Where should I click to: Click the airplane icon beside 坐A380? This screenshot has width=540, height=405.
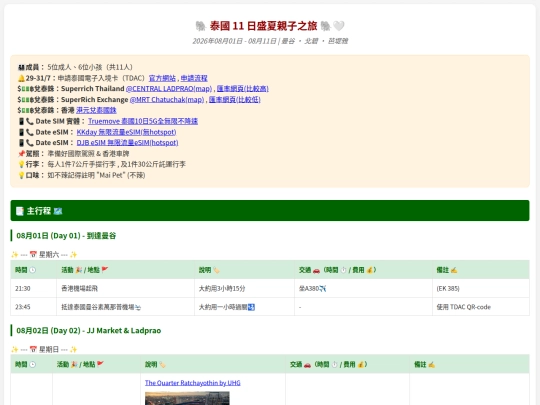tap(322, 289)
